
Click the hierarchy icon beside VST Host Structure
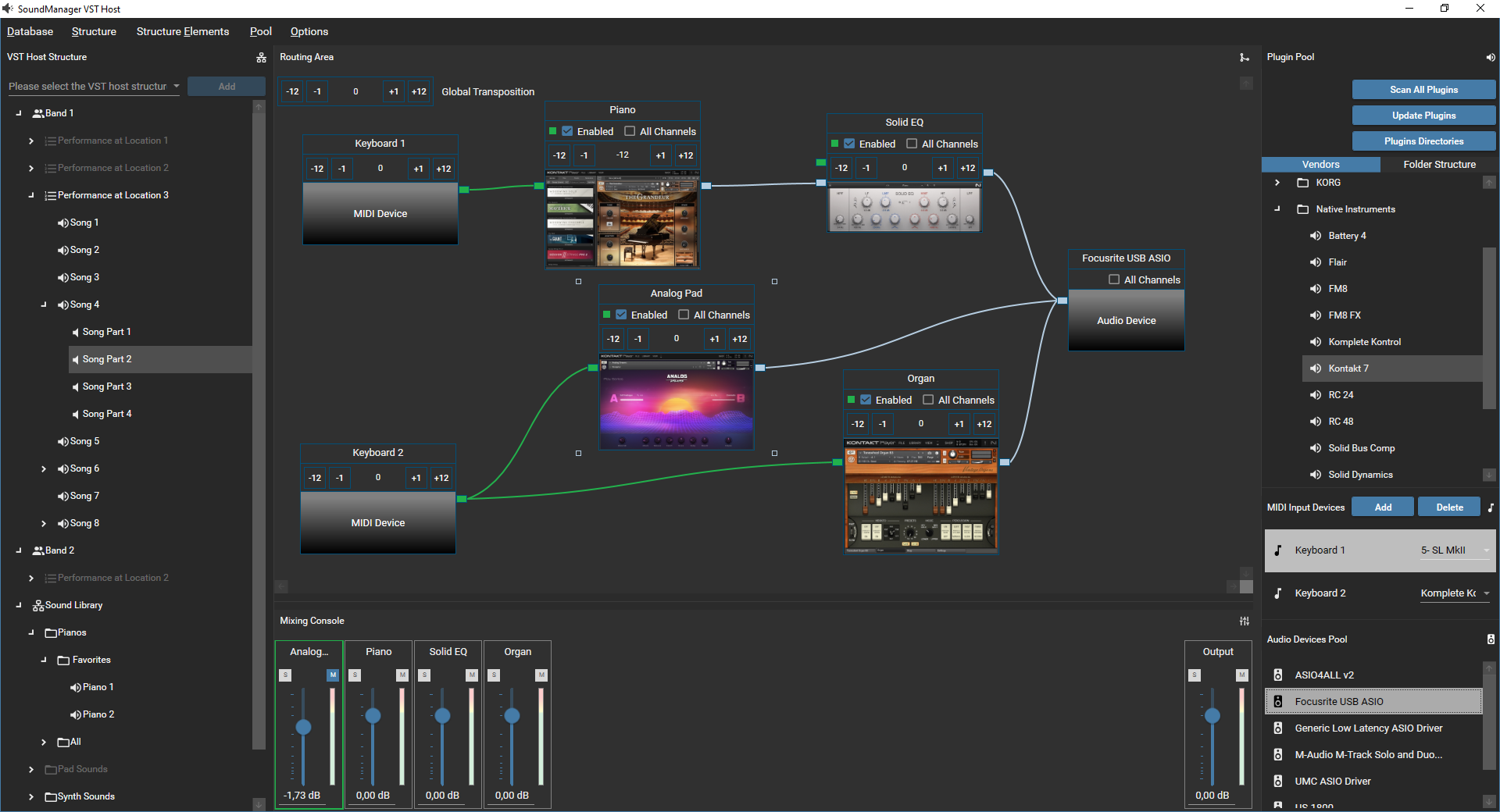pos(261,57)
